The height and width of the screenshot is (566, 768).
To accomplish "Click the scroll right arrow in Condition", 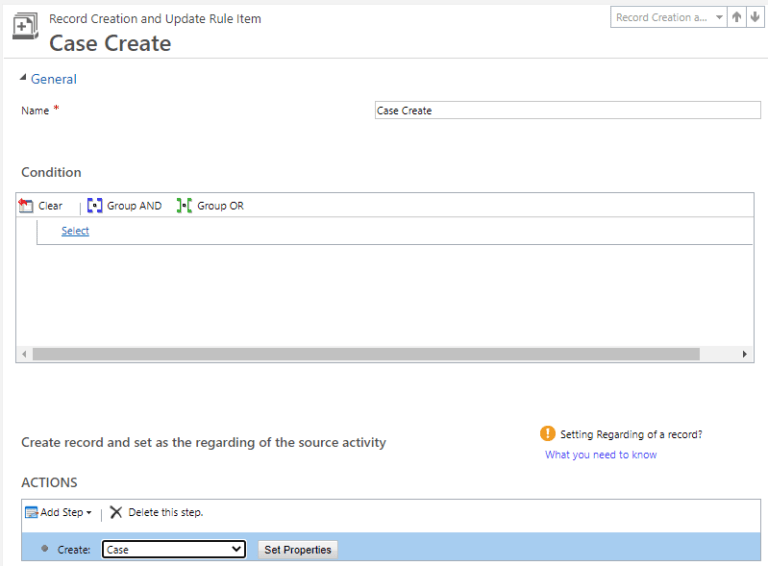I will point(745,354).
